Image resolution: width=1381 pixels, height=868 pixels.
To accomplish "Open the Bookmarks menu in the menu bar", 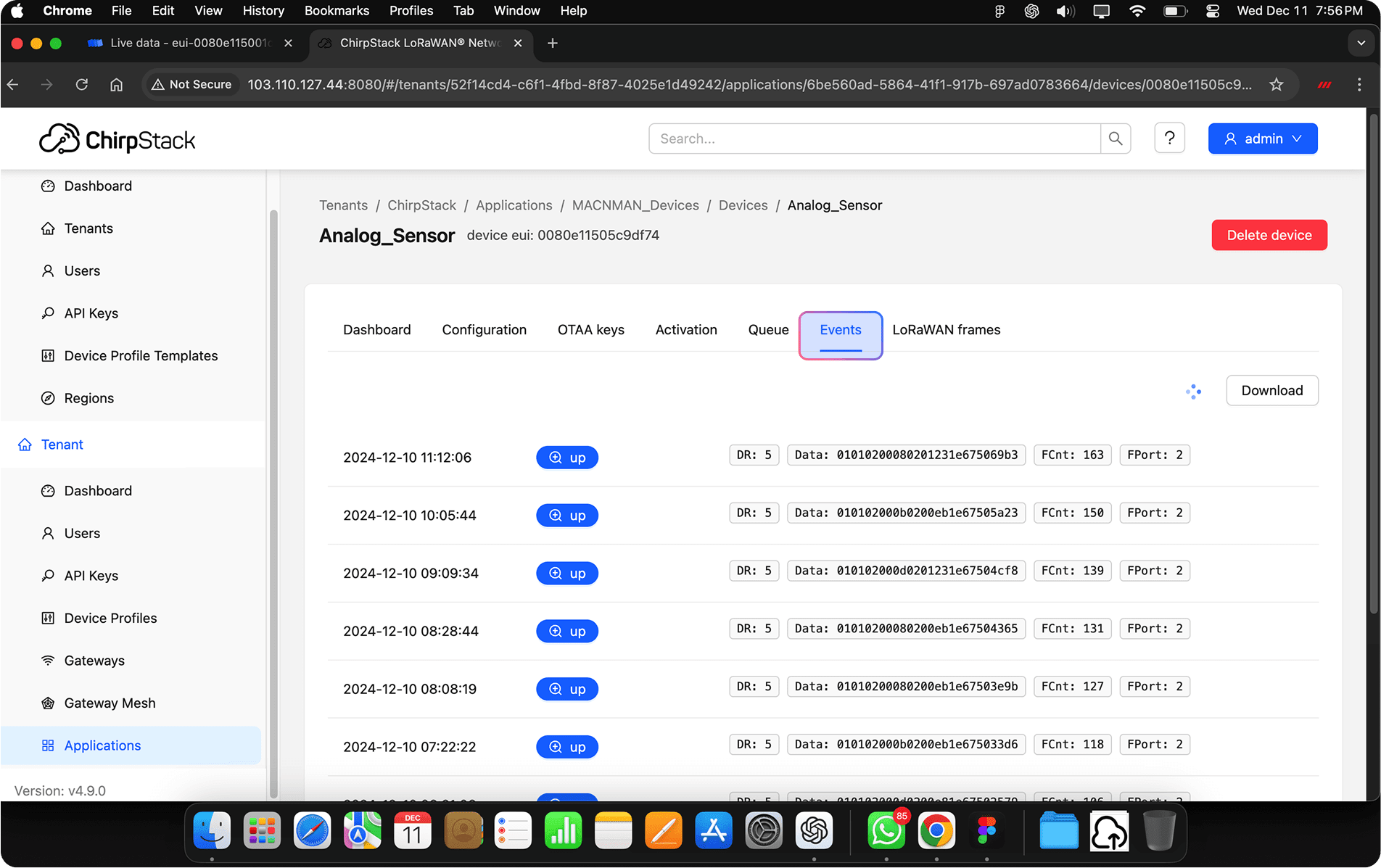I will (337, 11).
